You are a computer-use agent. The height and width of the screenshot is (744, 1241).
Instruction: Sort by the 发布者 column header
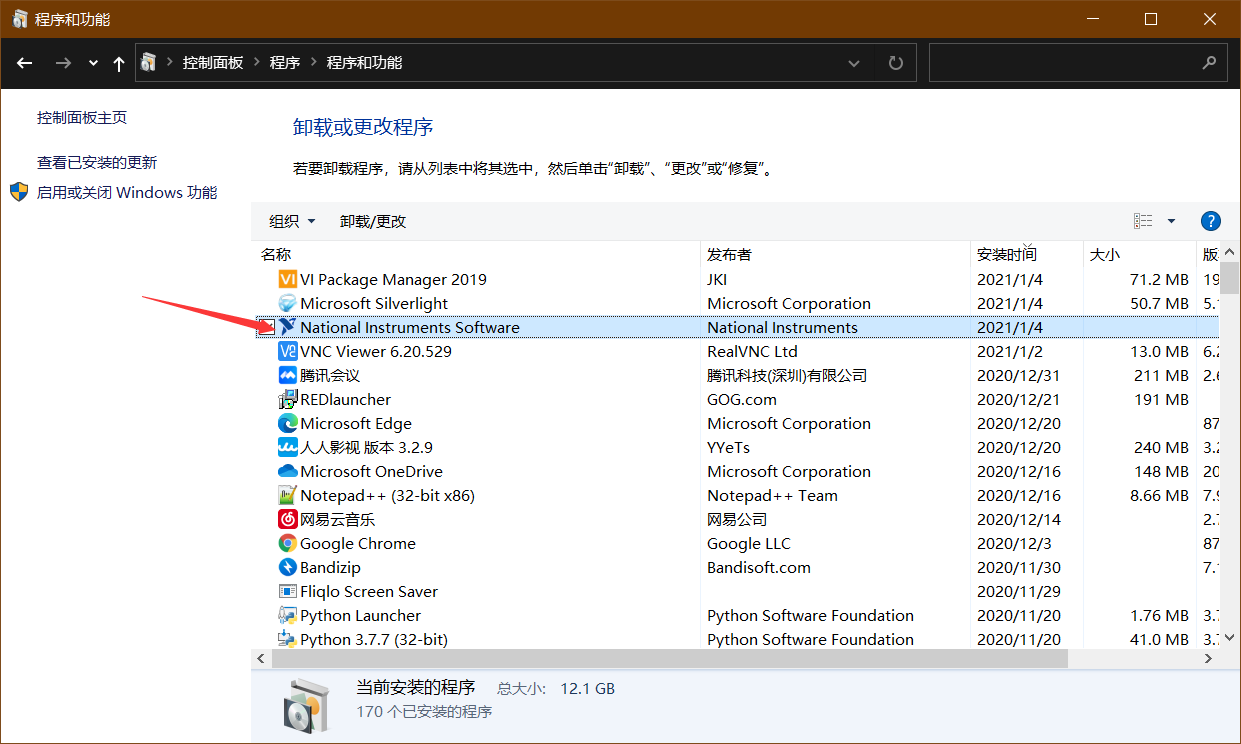click(836, 255)
